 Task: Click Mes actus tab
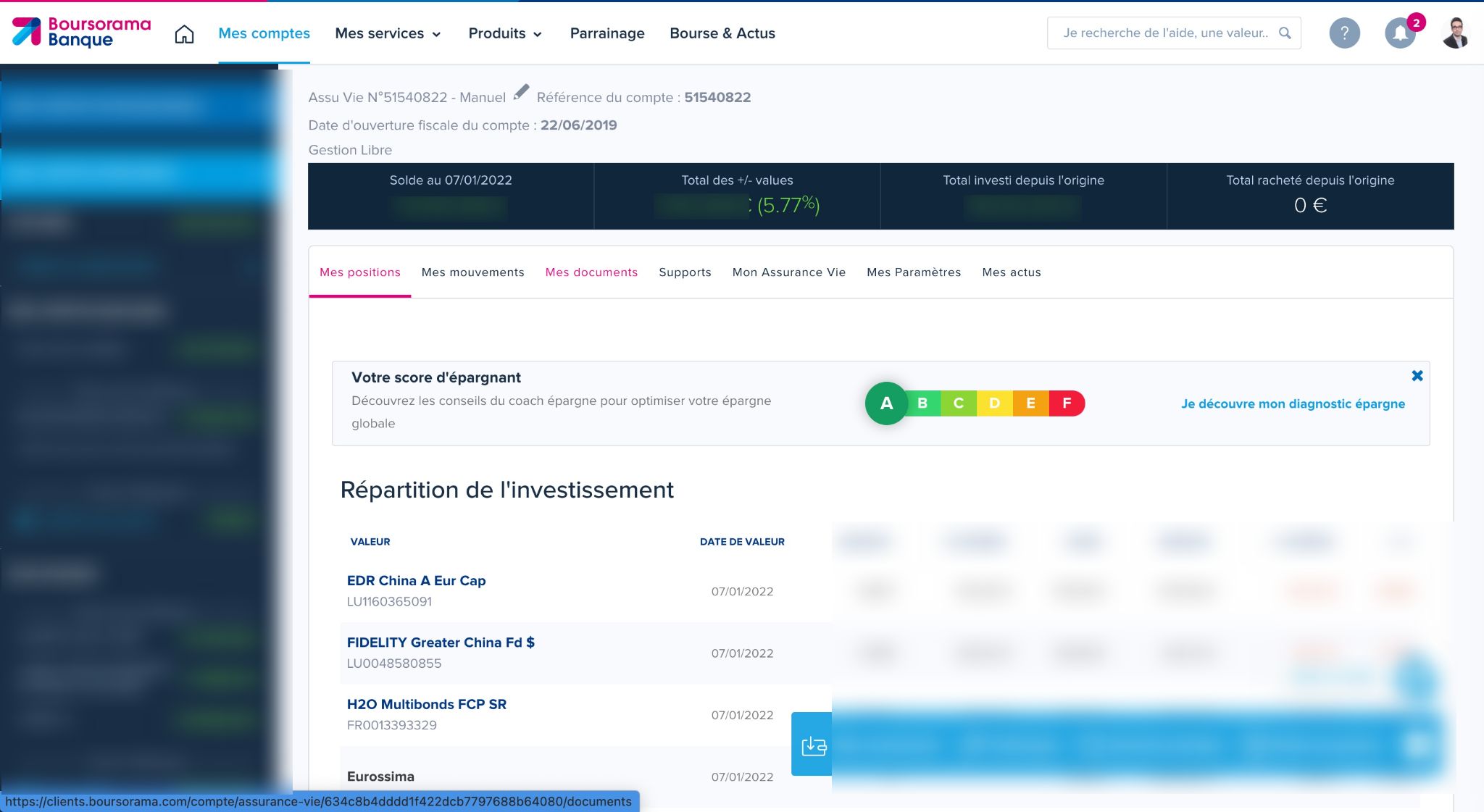tap(1011, 272)
